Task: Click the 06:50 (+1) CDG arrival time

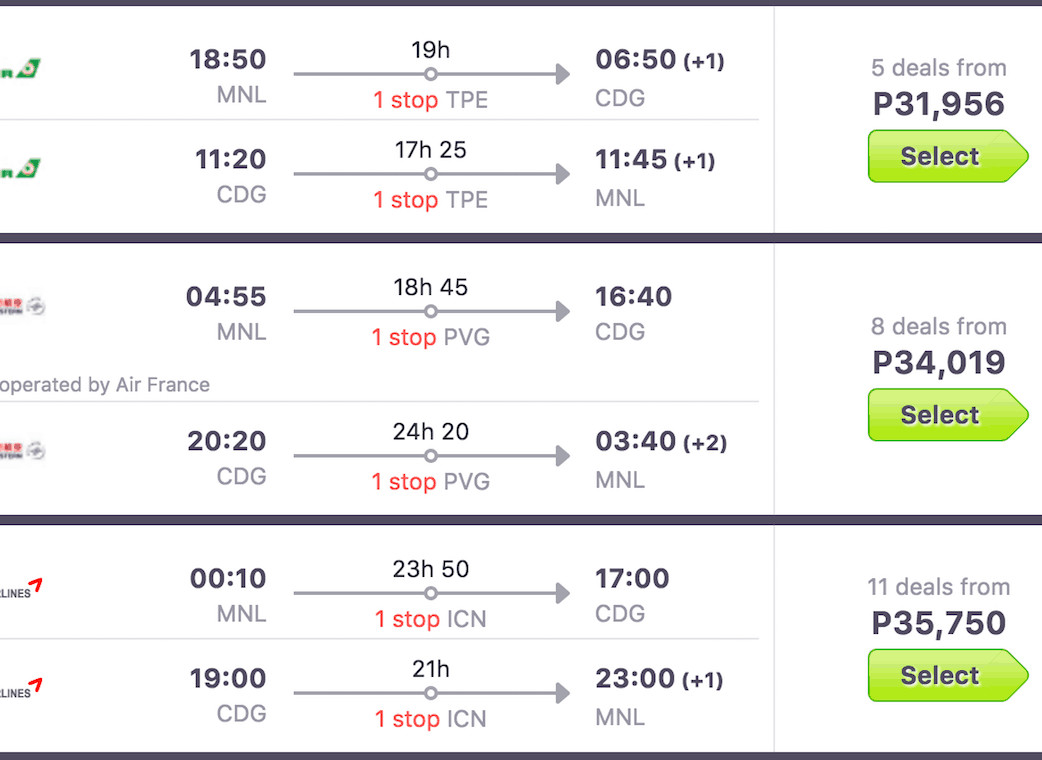Action: (659, 60)
